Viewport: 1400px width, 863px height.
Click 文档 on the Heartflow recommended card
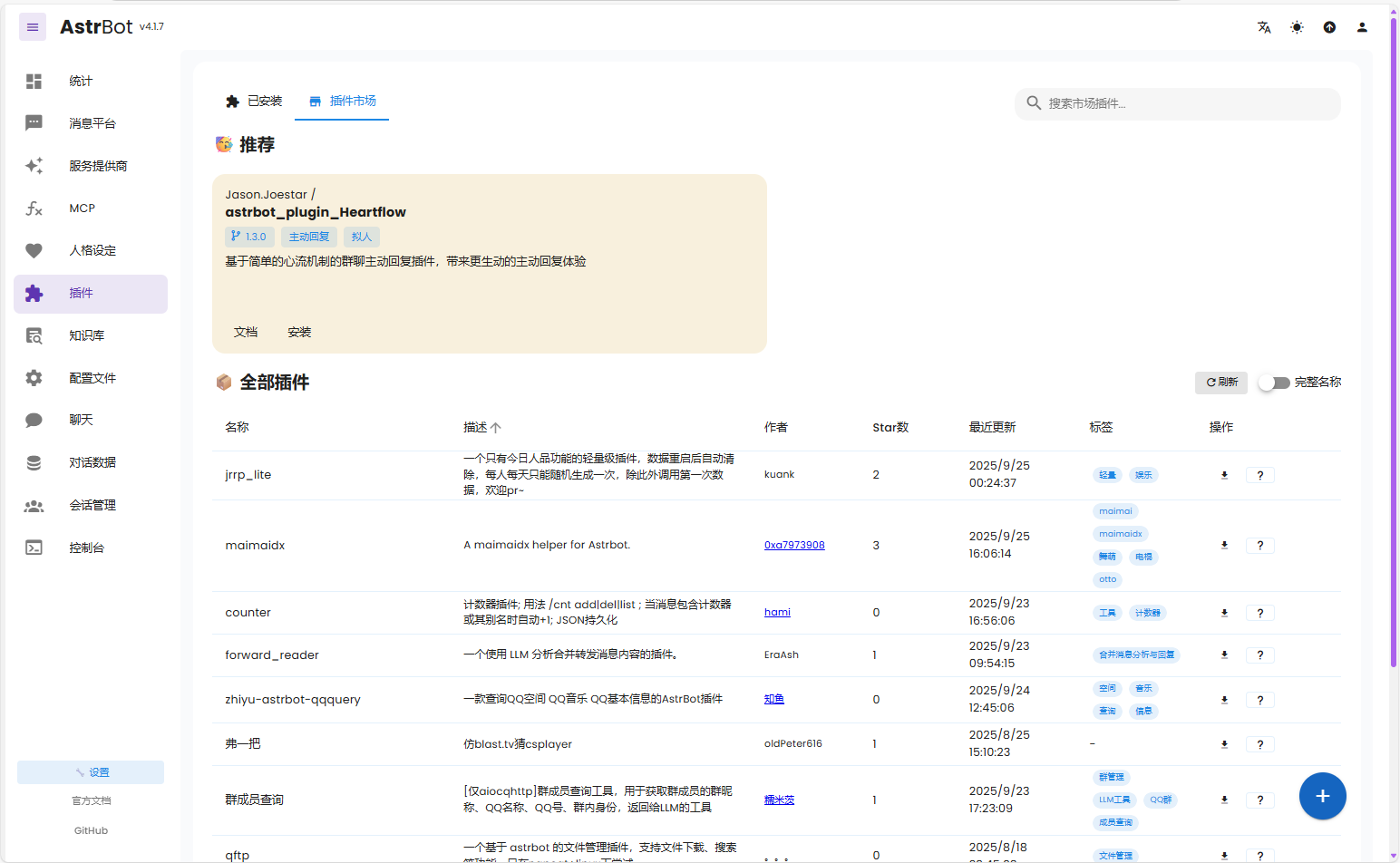pos(246,333)
